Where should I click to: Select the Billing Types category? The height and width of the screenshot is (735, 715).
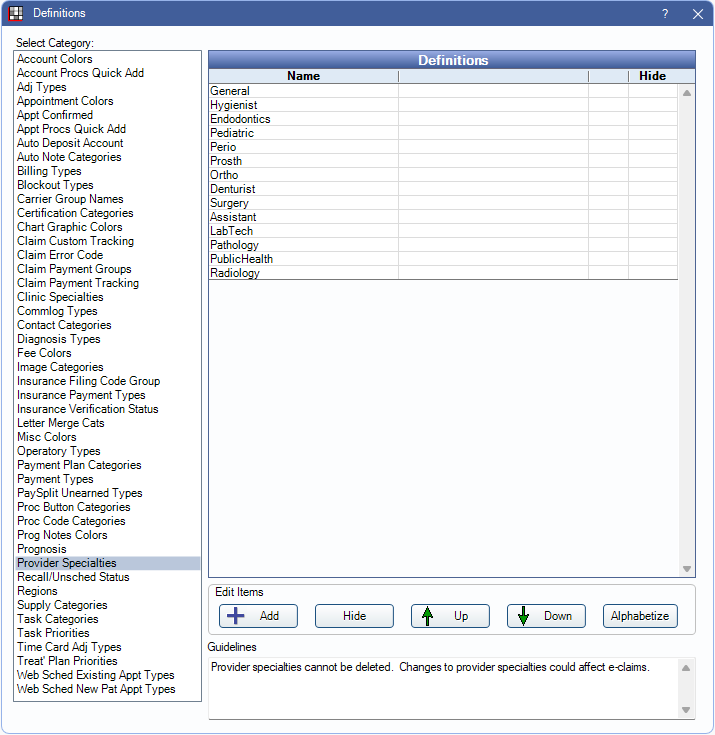coord(49,171)
